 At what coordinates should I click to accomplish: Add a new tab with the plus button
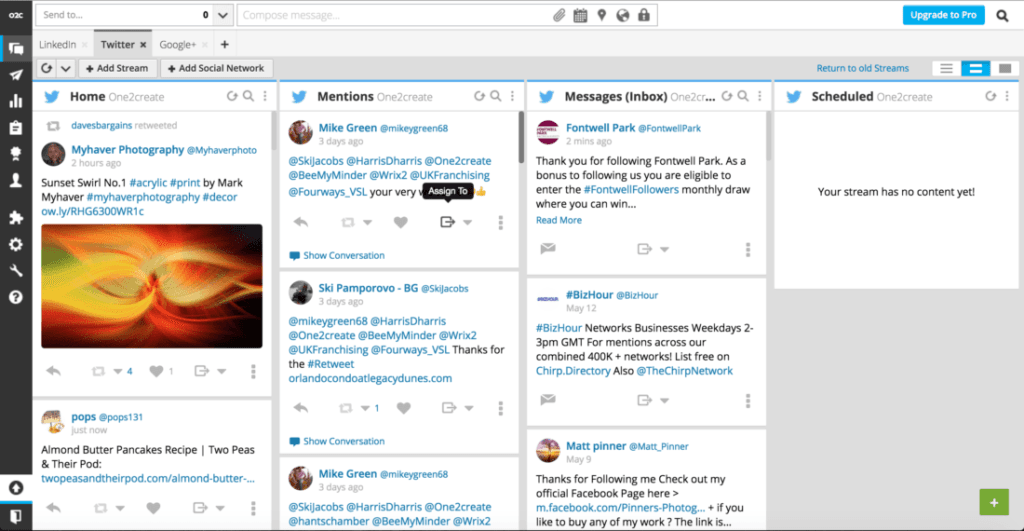(x=225, y=44)
